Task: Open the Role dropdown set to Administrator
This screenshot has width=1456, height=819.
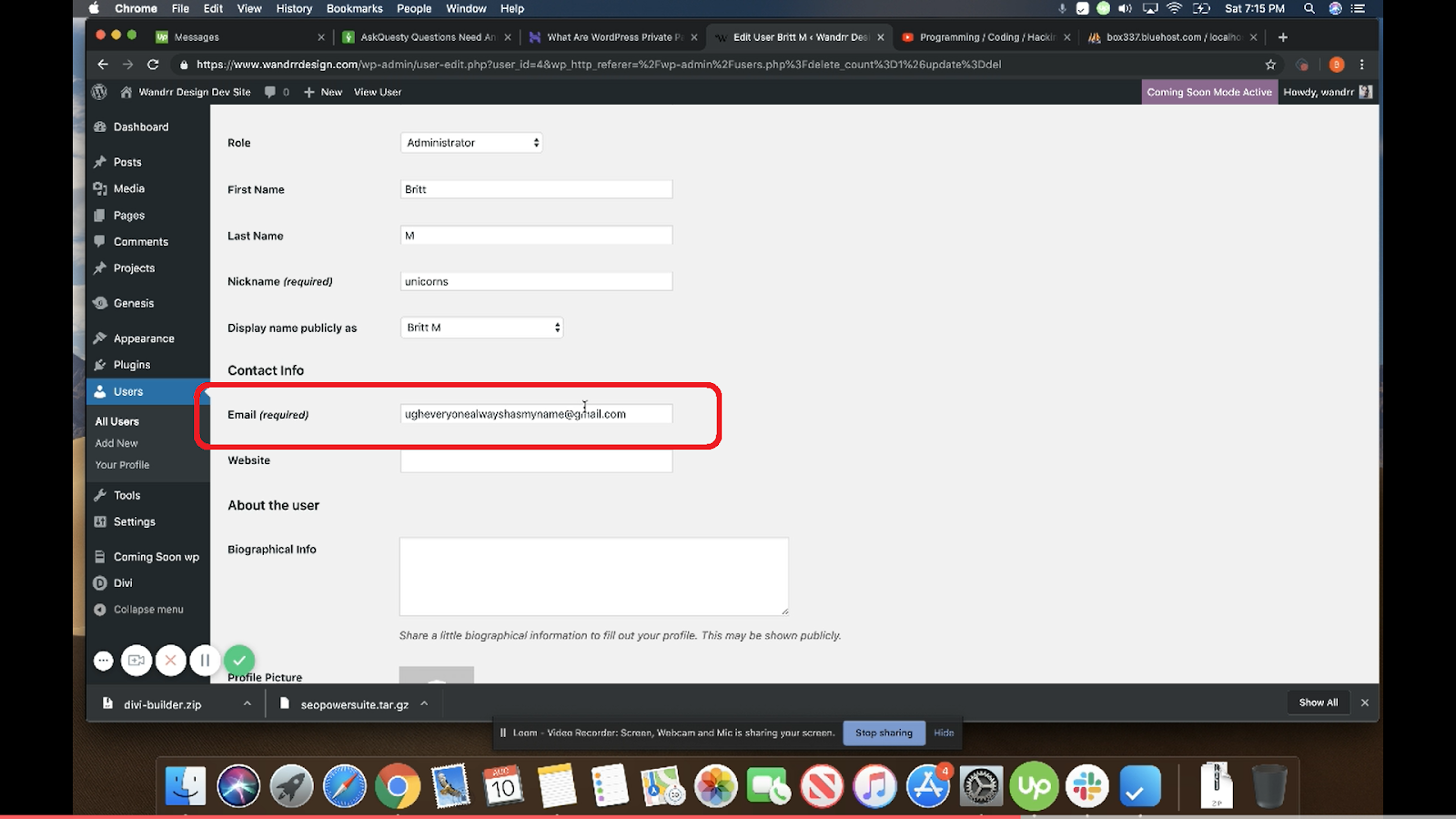Action: 470,142
